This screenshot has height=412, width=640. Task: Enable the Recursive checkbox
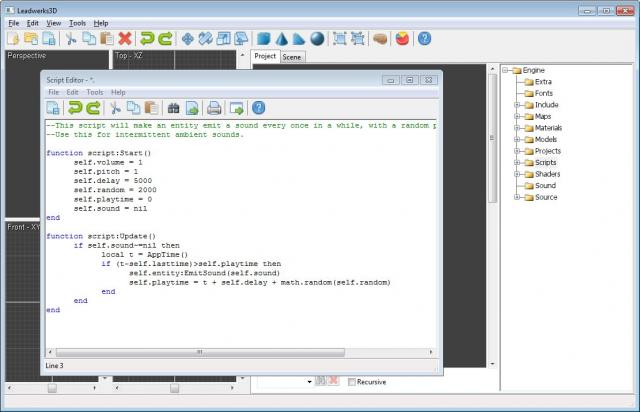(x=352, y=382)
